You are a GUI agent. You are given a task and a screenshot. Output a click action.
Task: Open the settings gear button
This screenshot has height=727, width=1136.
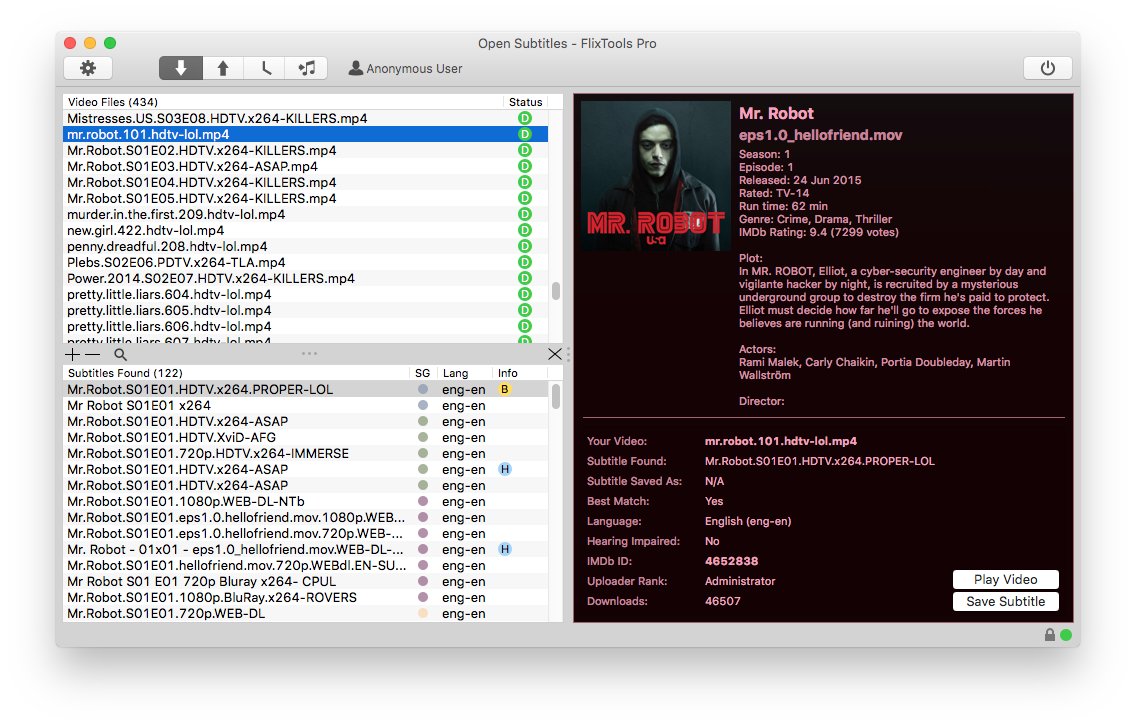coord(88,68)
